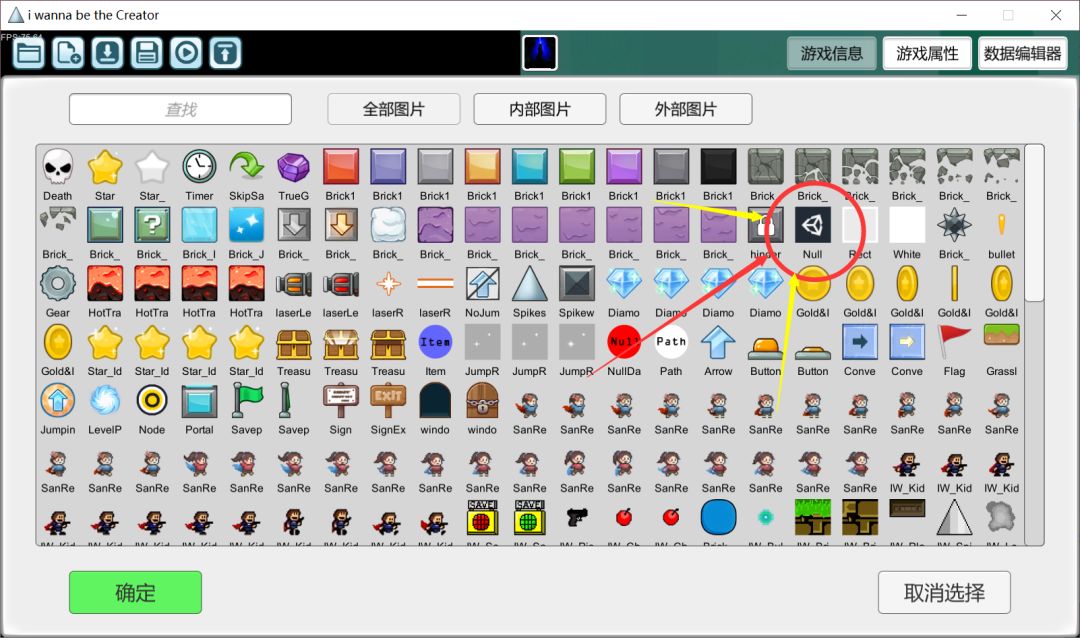
Task: Select the Jumpin orange ring sprite
Action: point(58,401)
